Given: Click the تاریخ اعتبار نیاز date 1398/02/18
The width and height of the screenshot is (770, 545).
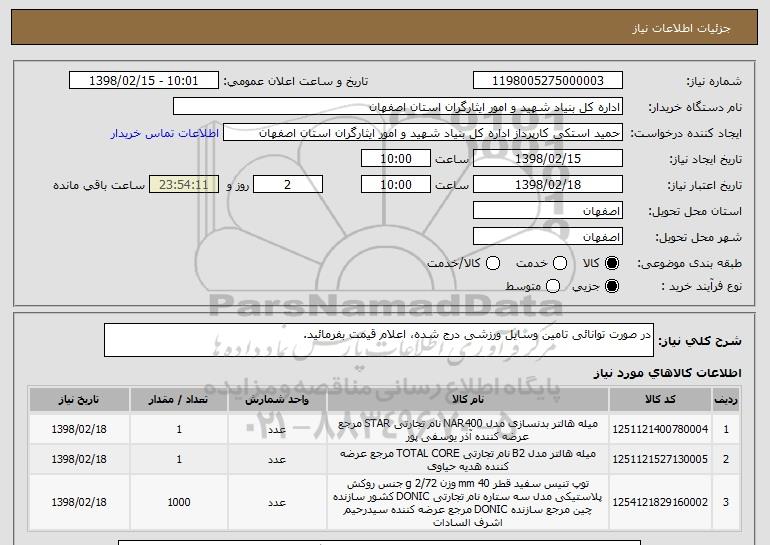Looking at the screenshot, I should pos(548,185).
